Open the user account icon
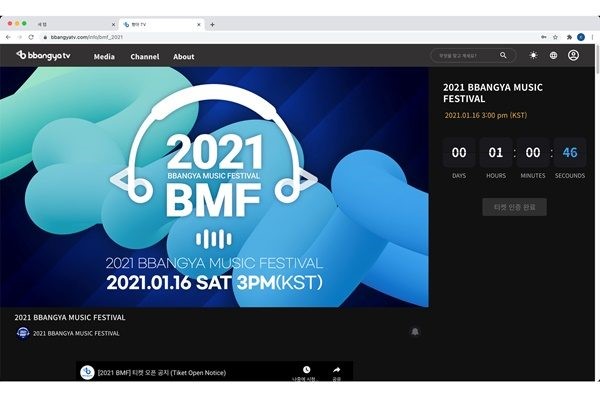Viewport: 600px width, 400px height. pyautogui.click(x=573, y=56)
